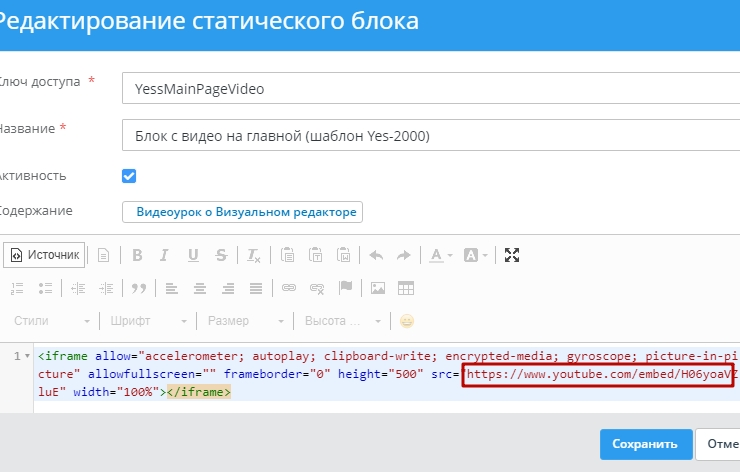This screenshot has height=472, width=740.
Task: Click the insert table icon
Action: pos(406,288)
